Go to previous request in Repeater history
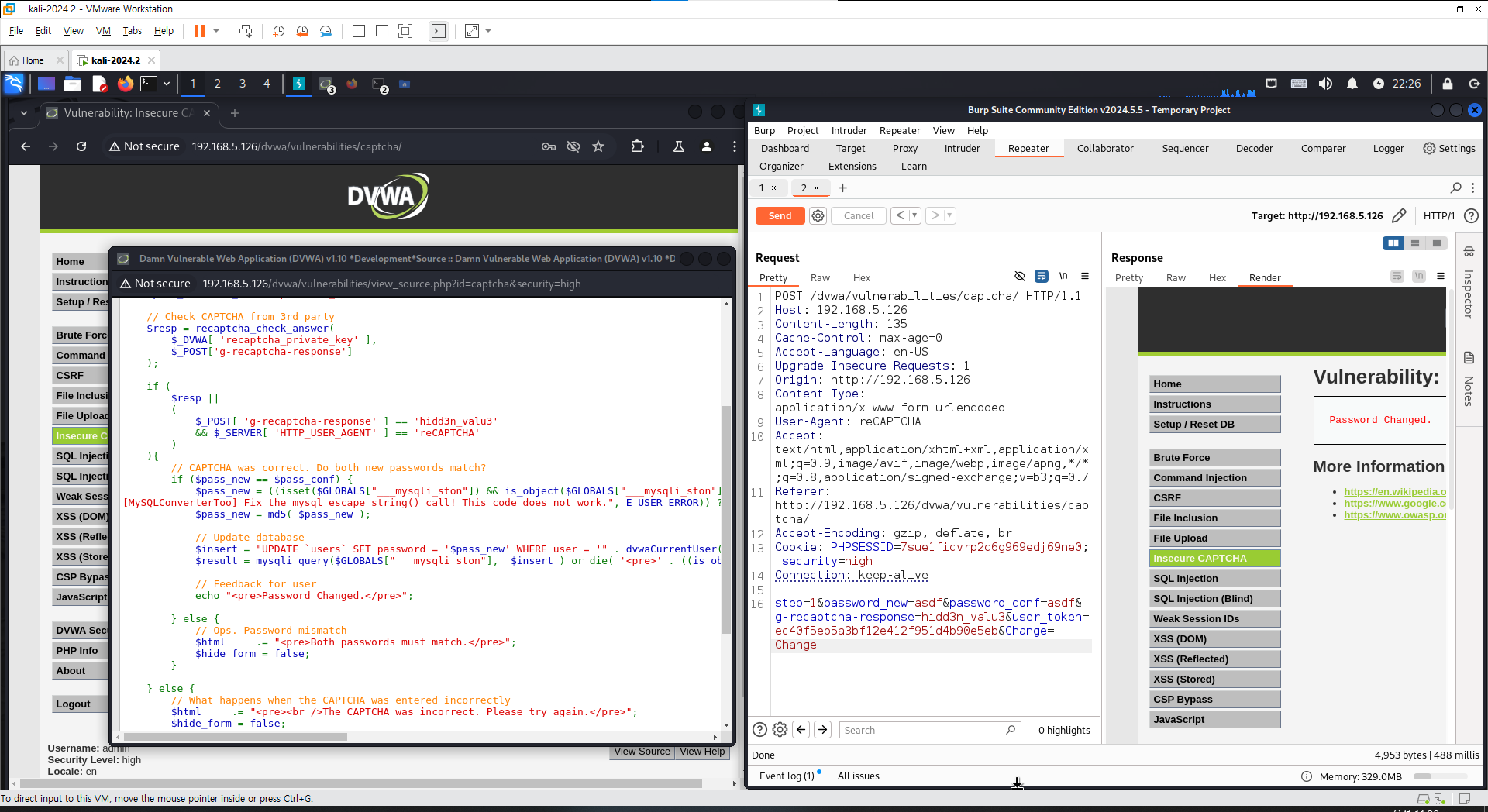The height and width of the screenshot is (812, 1488). pos(900,215)
